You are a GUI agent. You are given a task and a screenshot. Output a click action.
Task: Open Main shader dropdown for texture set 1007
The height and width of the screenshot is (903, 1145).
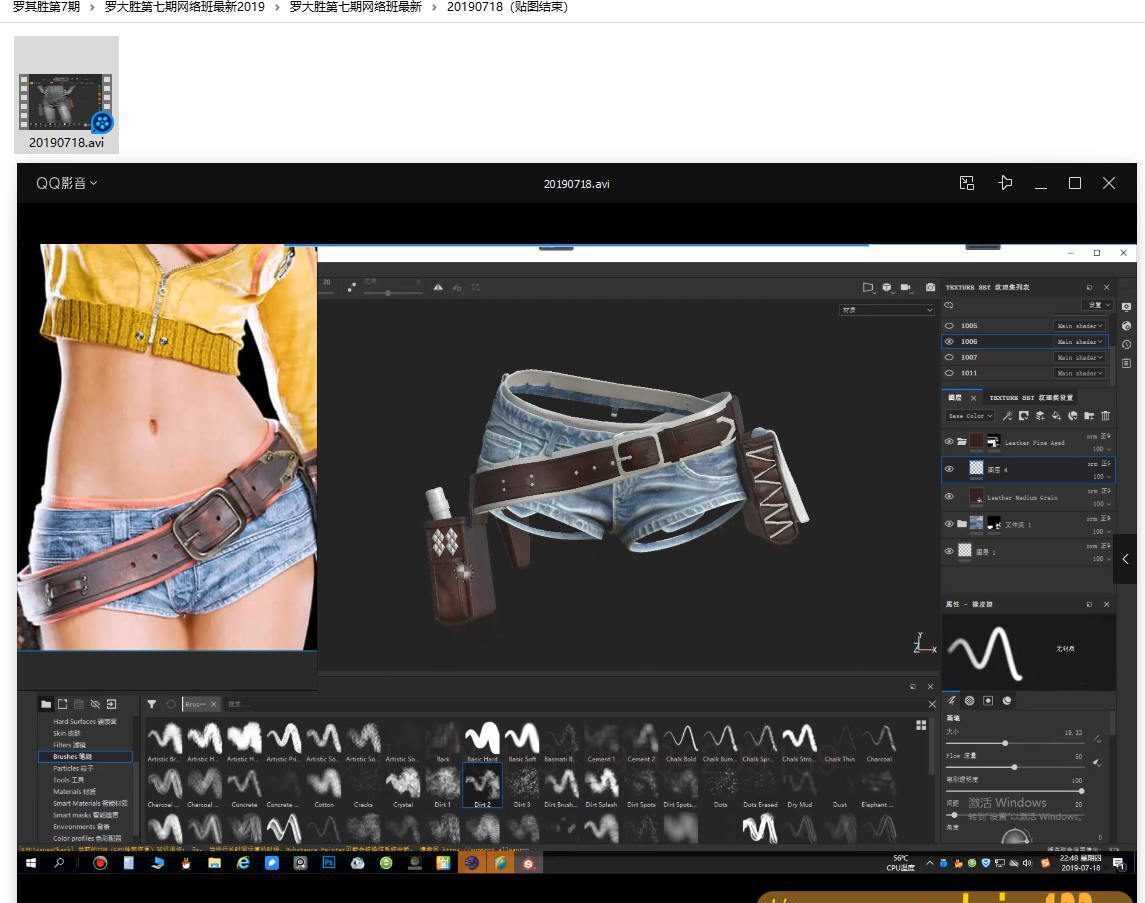(1079, 357)
